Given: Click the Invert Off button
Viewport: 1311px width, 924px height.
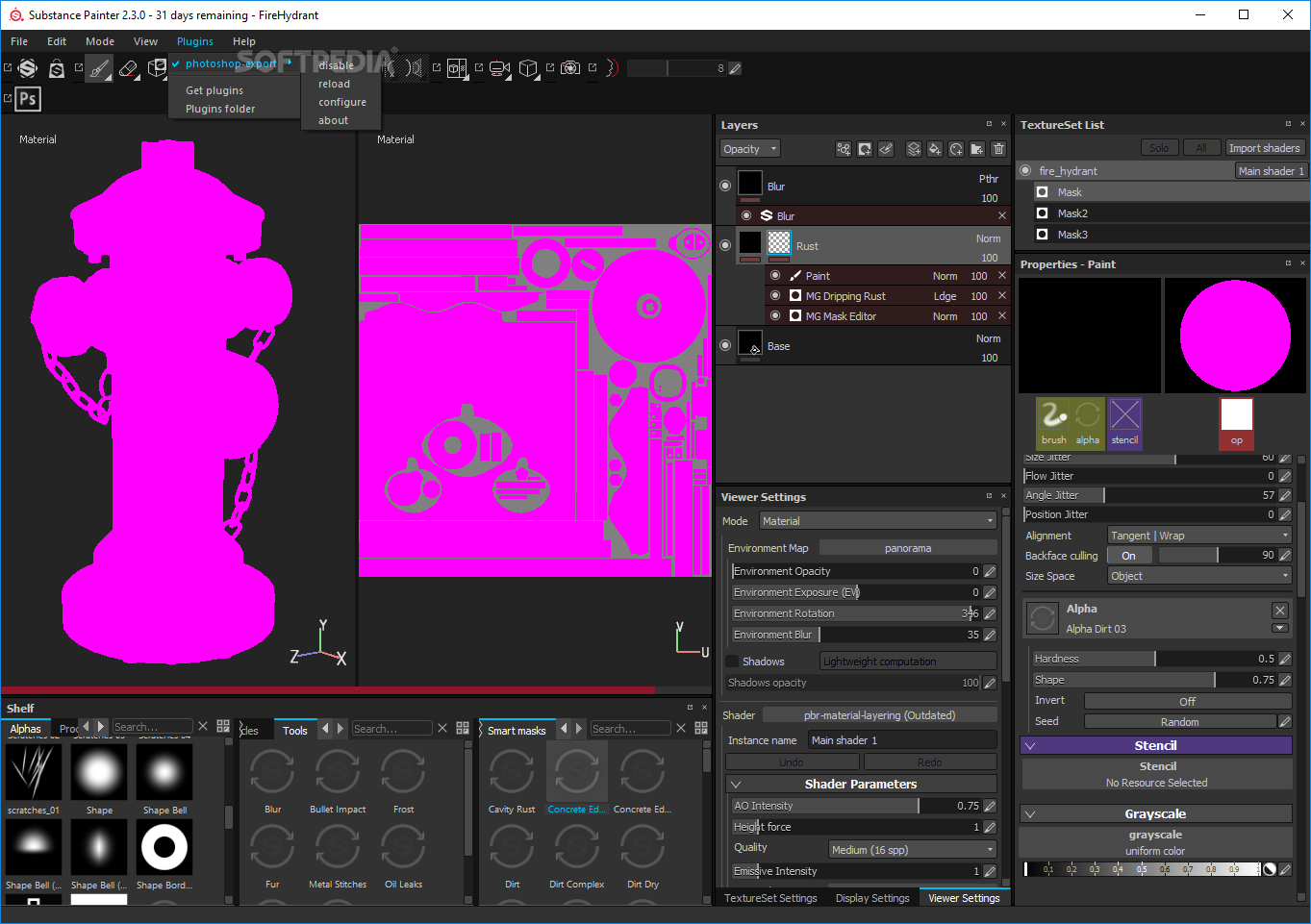Looking at the screenshot, I should (x=1188, y=701).
